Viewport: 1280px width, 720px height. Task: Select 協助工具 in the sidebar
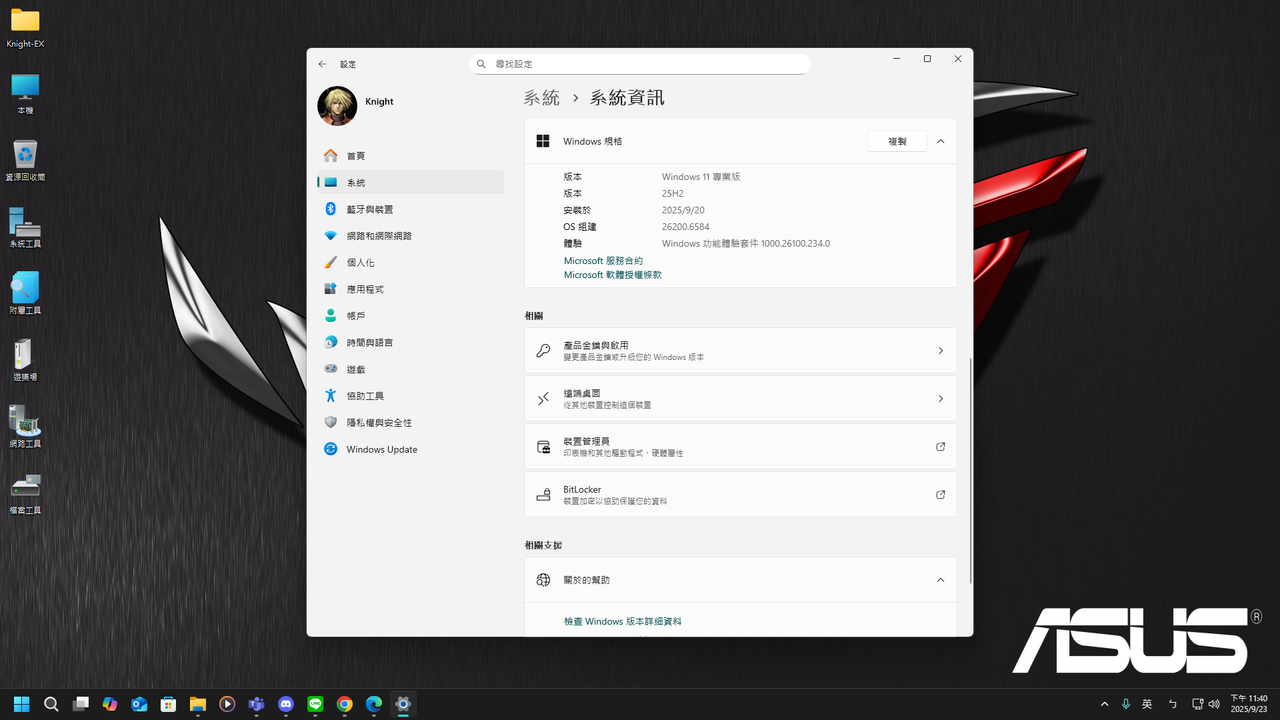point(411,396)
